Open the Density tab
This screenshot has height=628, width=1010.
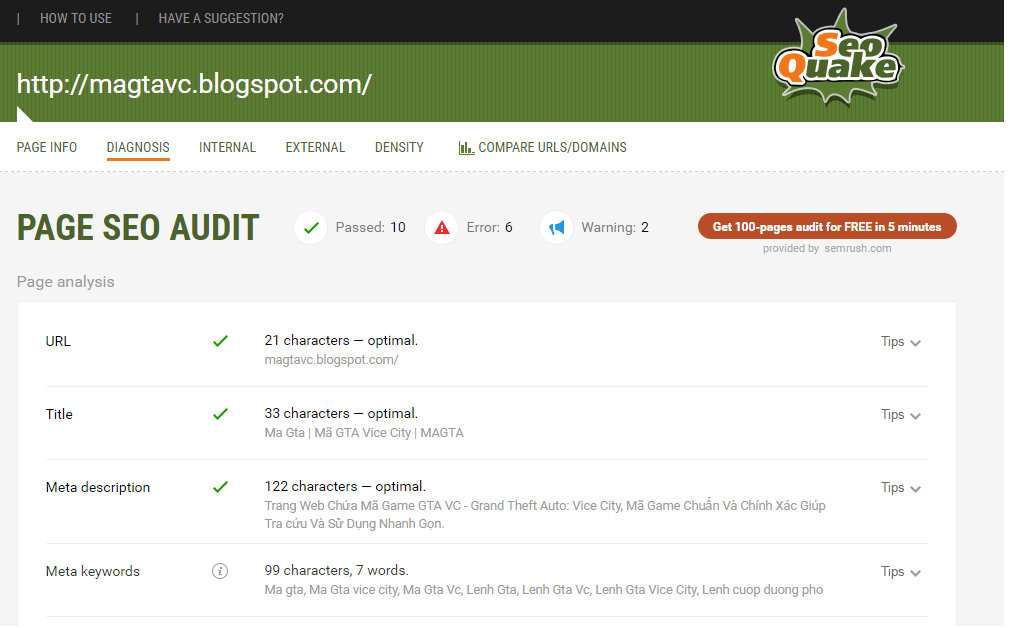[399, 147]
